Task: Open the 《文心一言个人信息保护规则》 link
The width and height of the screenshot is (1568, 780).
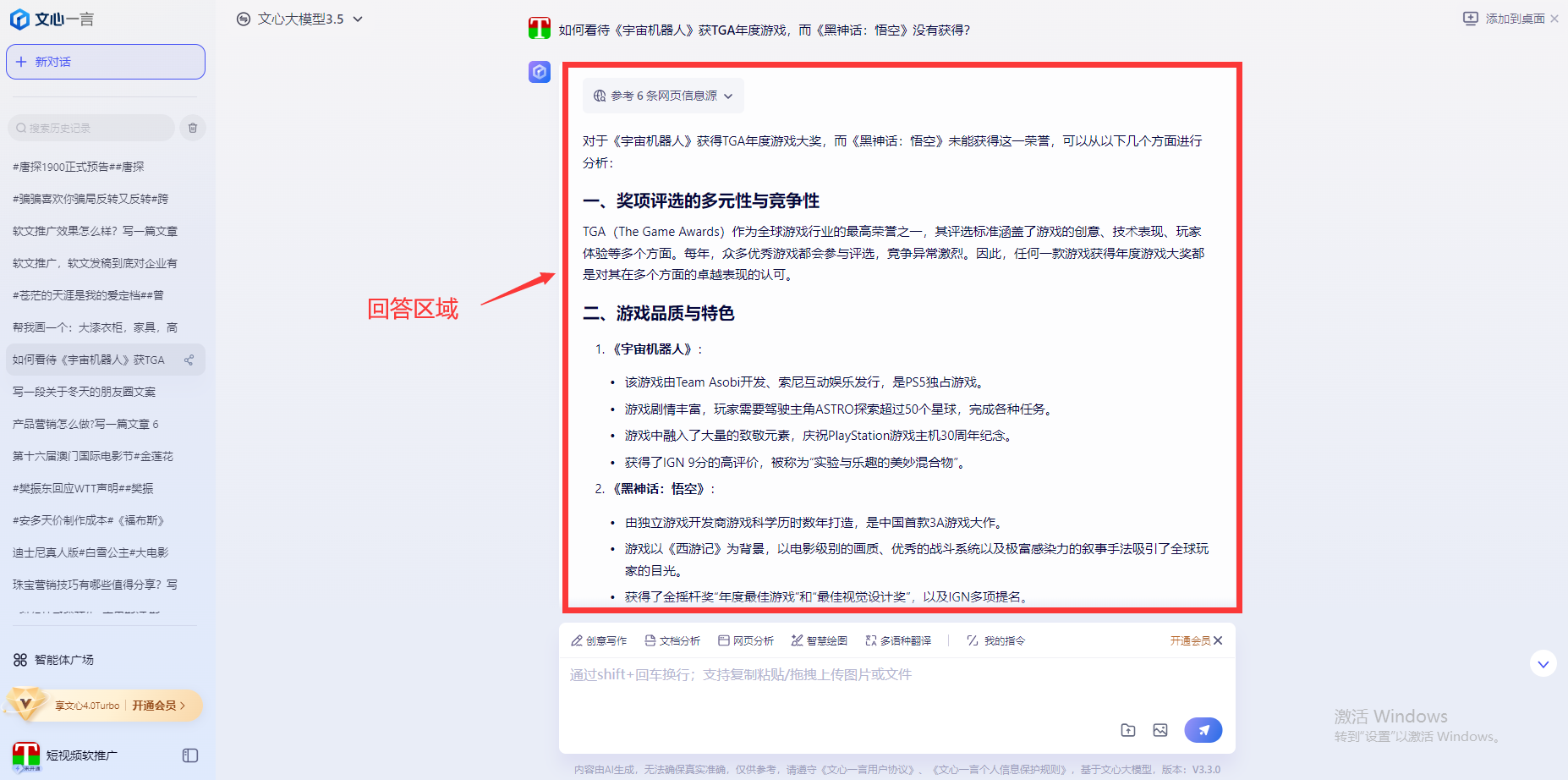Action: (x=1000, y=770)
